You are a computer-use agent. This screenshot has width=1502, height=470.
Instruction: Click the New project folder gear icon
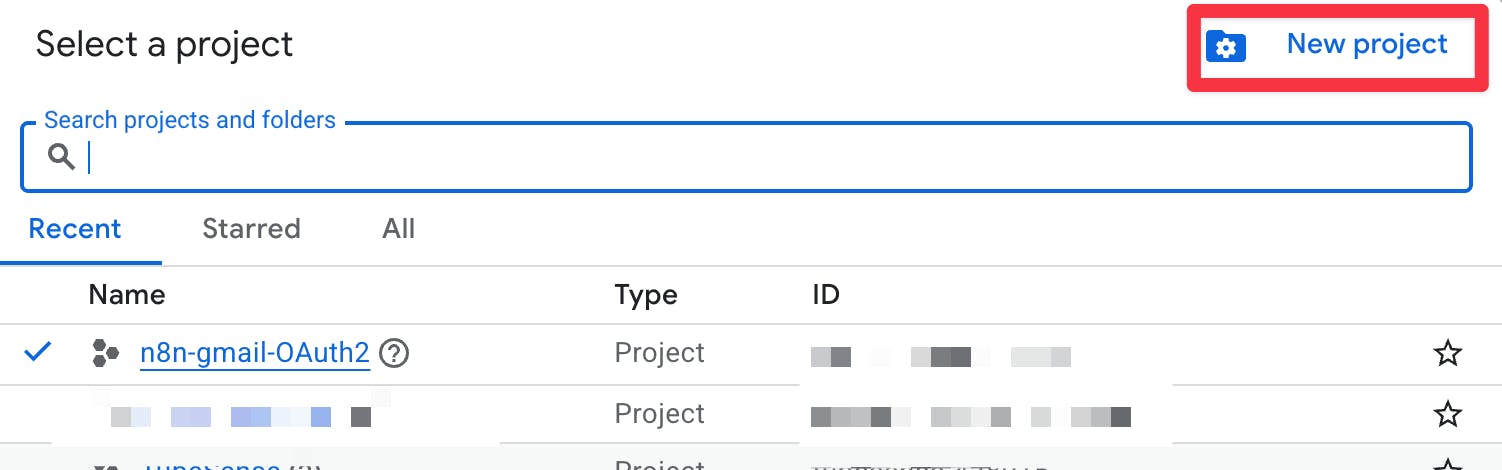(1226, 46)
